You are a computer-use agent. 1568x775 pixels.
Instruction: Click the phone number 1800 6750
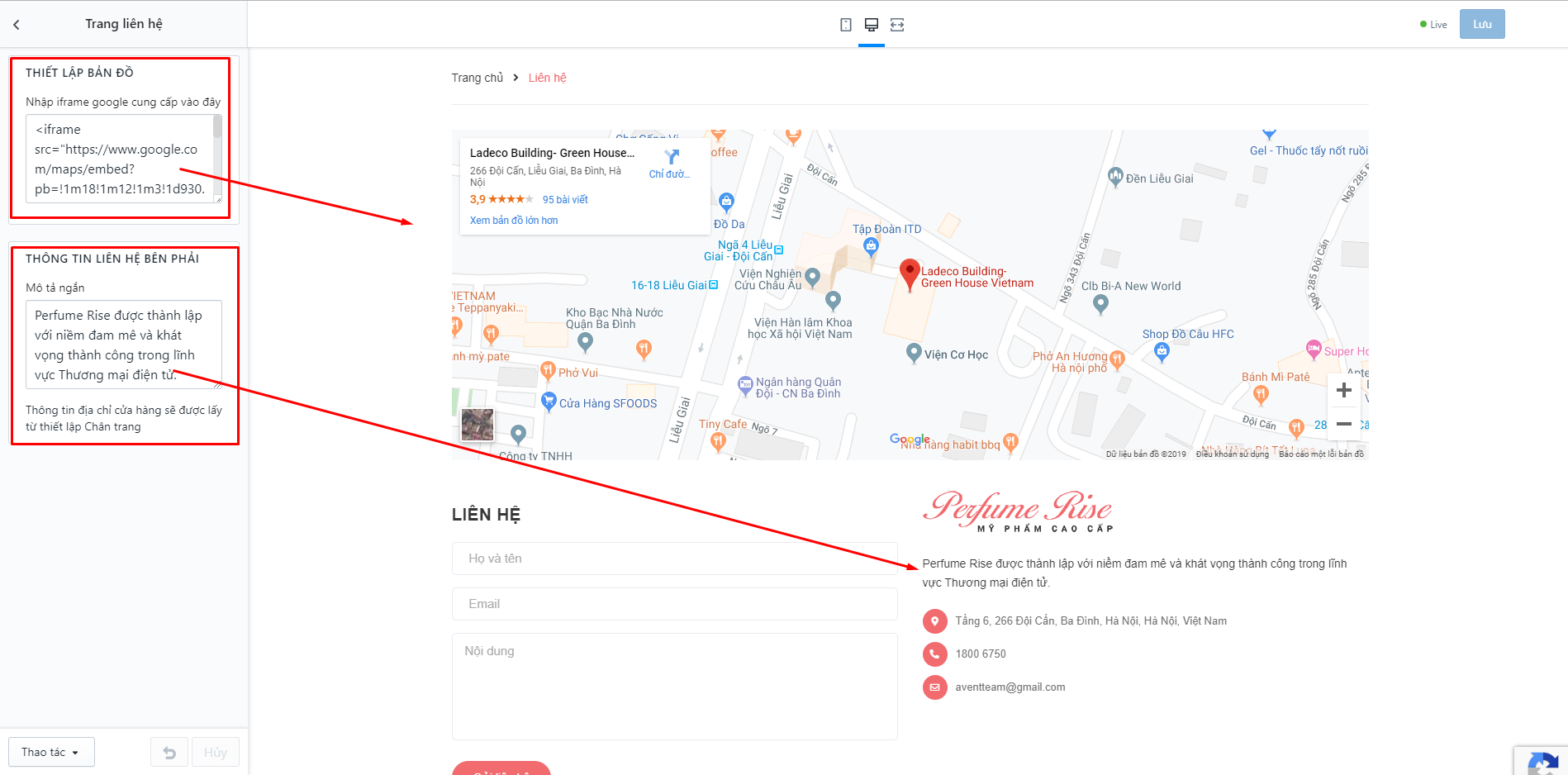[981, 654]
